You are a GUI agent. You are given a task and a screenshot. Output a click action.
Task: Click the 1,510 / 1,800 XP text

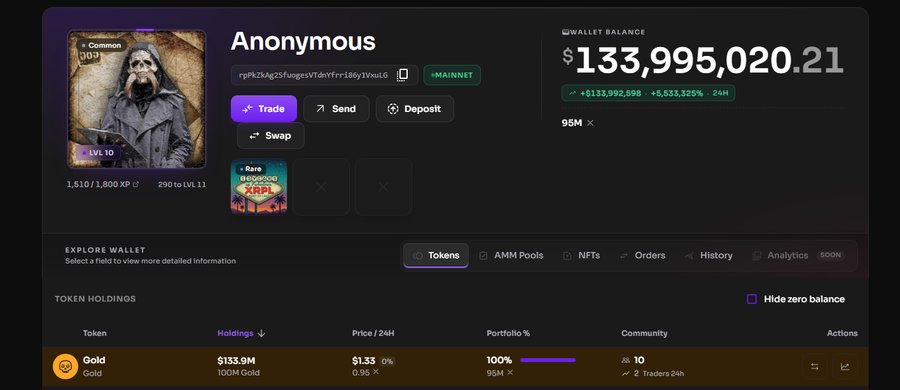tap(98, 185)
